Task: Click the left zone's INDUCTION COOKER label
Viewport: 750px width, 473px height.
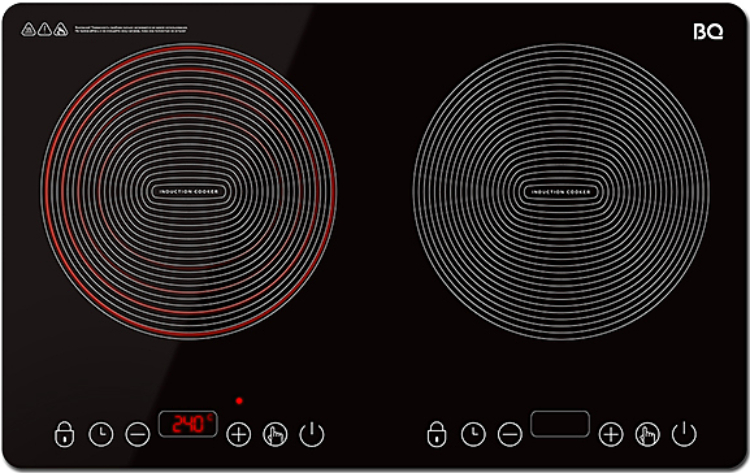Action: [189, 190]
